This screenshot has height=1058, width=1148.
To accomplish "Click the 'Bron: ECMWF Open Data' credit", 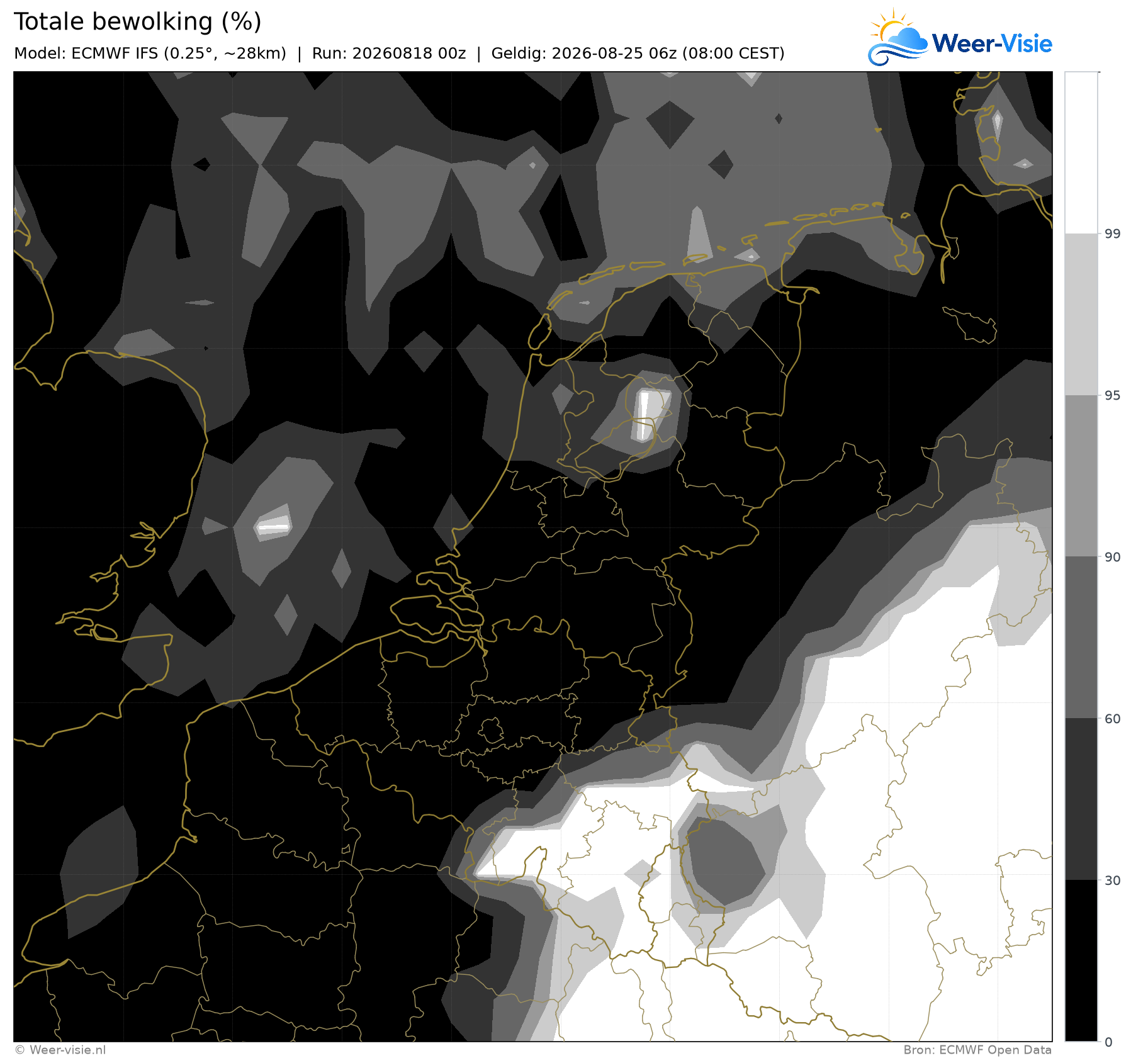I will point(977,1050).
